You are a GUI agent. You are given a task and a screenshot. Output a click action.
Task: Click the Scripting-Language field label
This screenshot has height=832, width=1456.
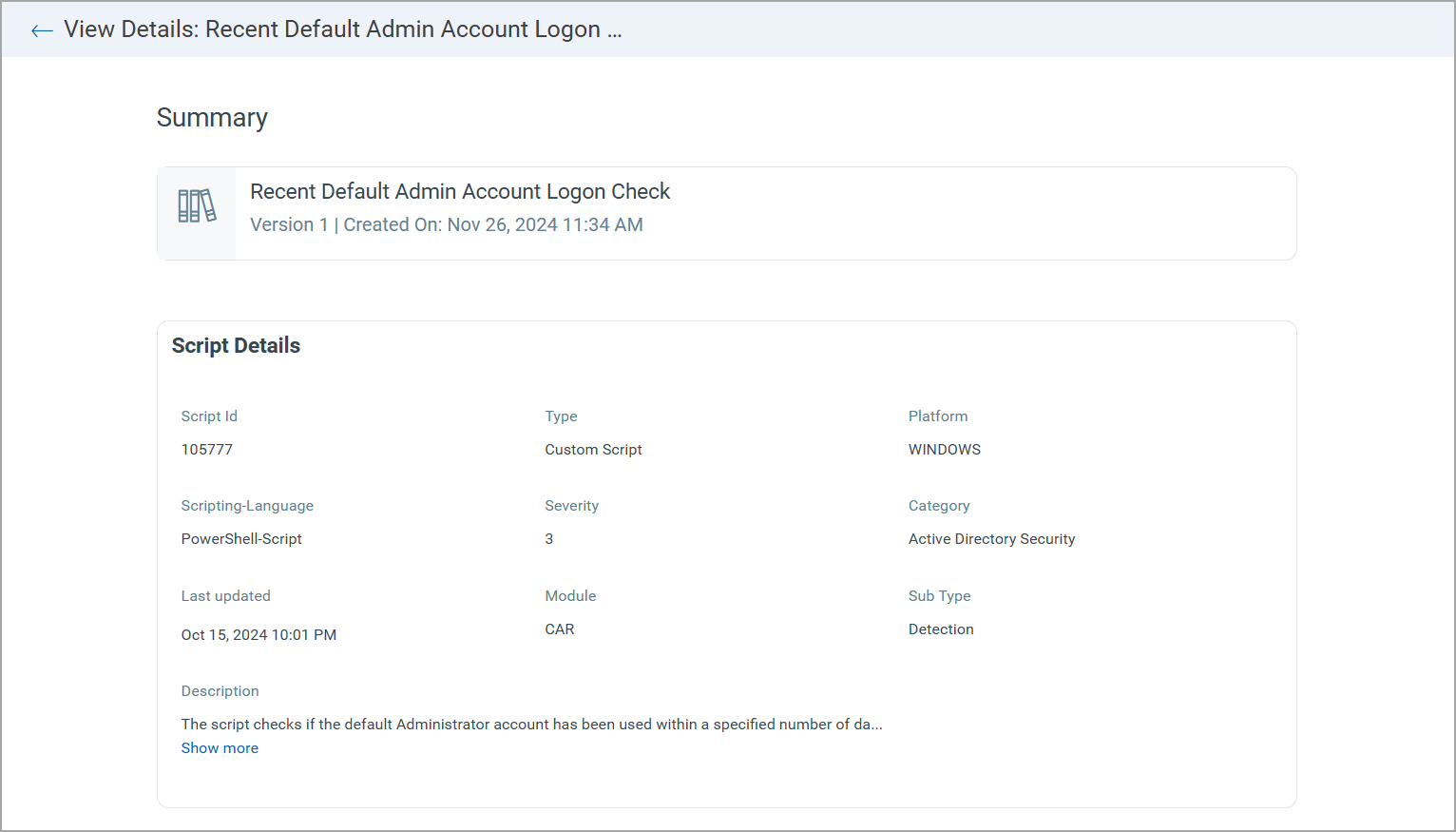point(247,506)
